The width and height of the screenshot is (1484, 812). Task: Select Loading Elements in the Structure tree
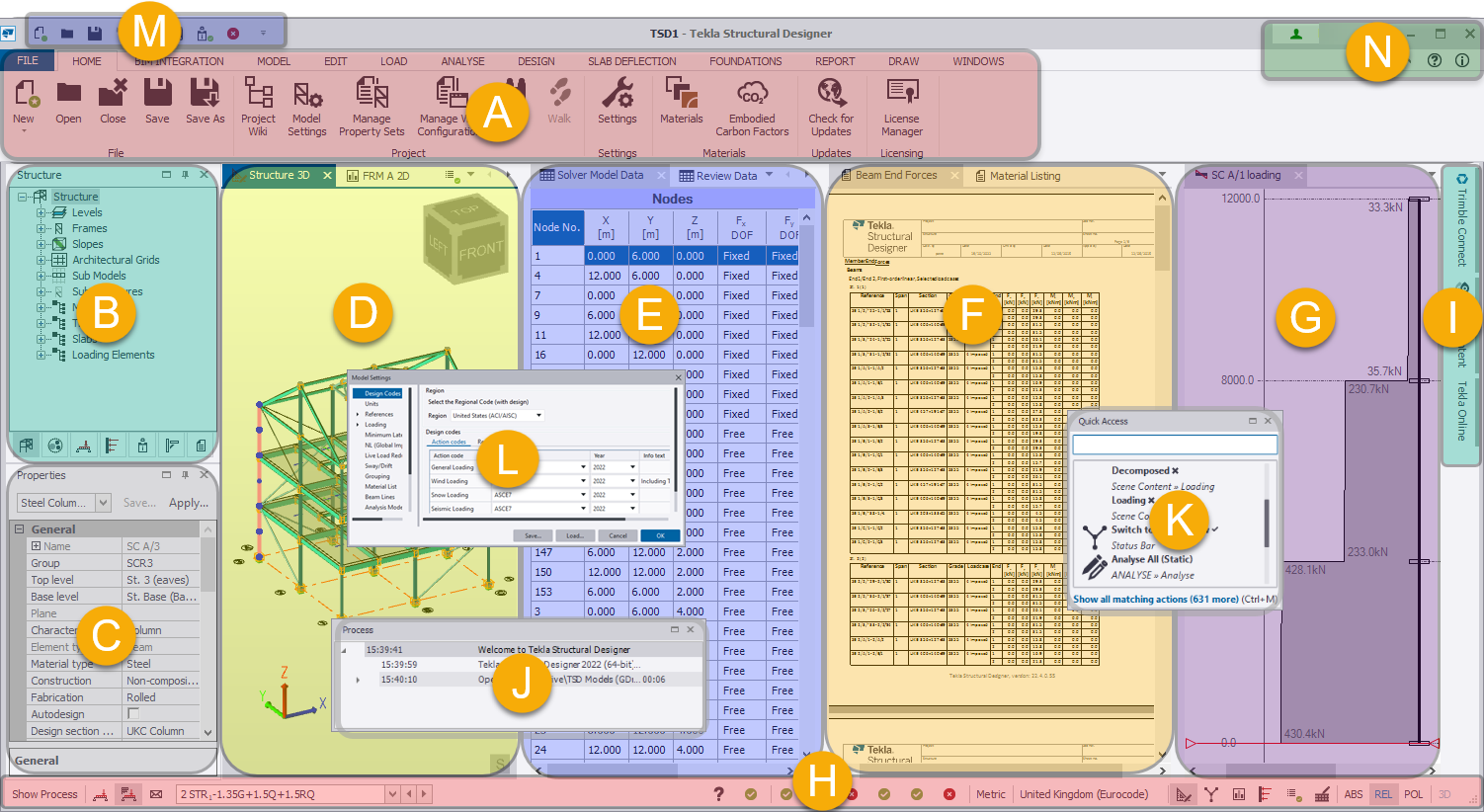point(113,355)
